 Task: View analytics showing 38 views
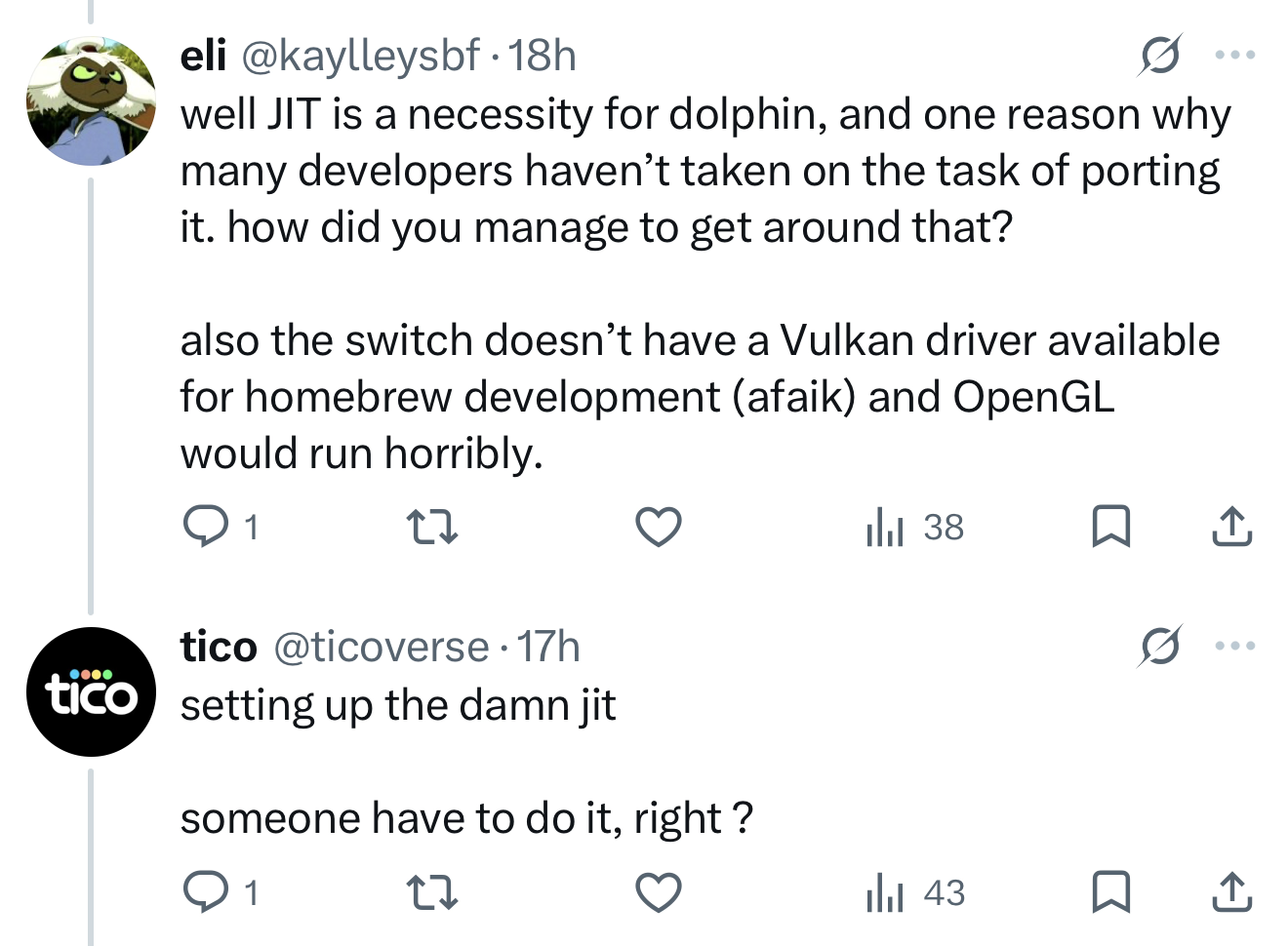click(x=914, y=528)
